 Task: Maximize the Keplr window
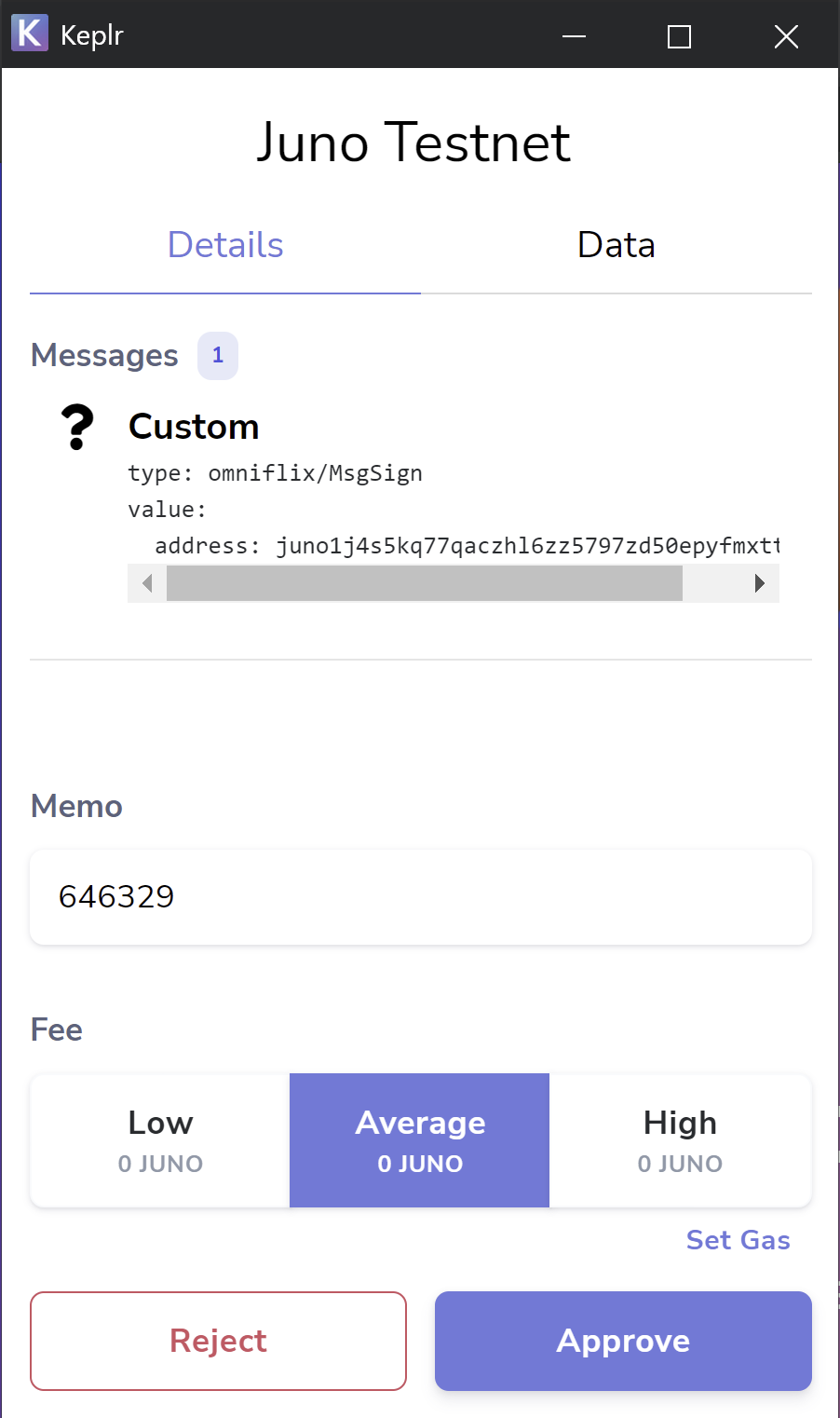(x=680, y=35)
